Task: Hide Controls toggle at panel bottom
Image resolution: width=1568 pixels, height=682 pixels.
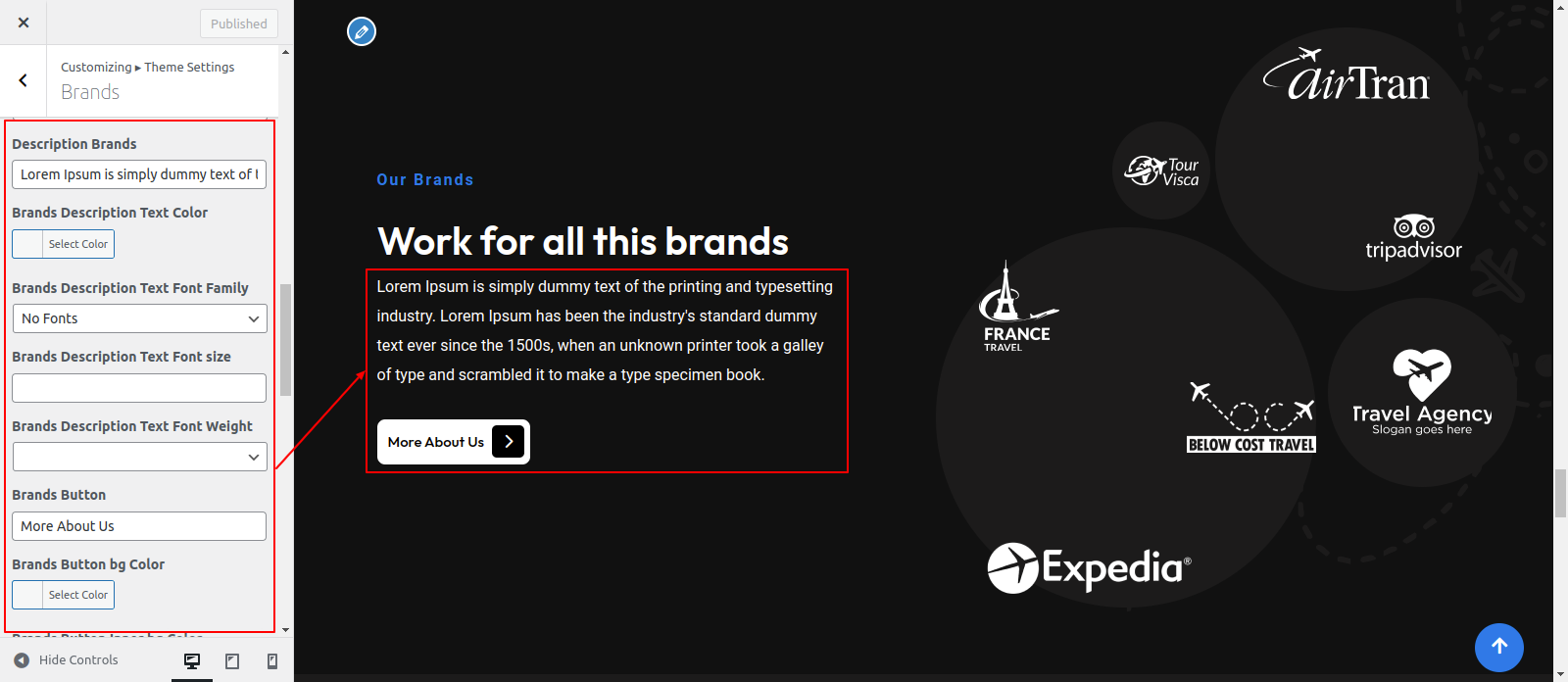Action: pos(66,660)
